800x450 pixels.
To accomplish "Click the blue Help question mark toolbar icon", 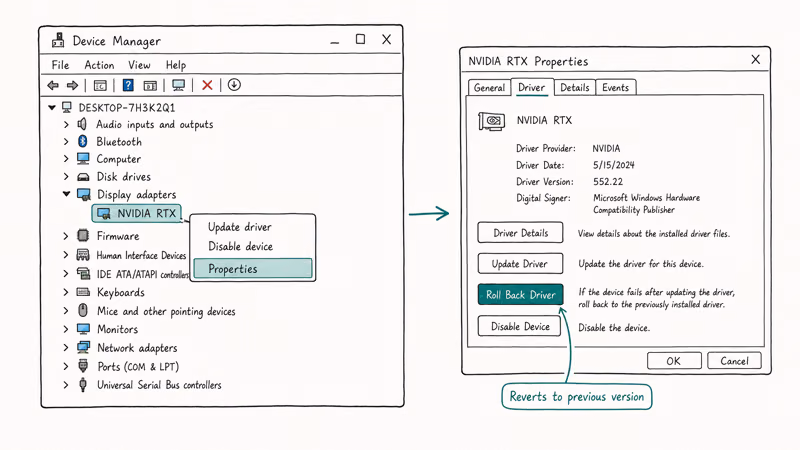I will [x=128, y=85].
